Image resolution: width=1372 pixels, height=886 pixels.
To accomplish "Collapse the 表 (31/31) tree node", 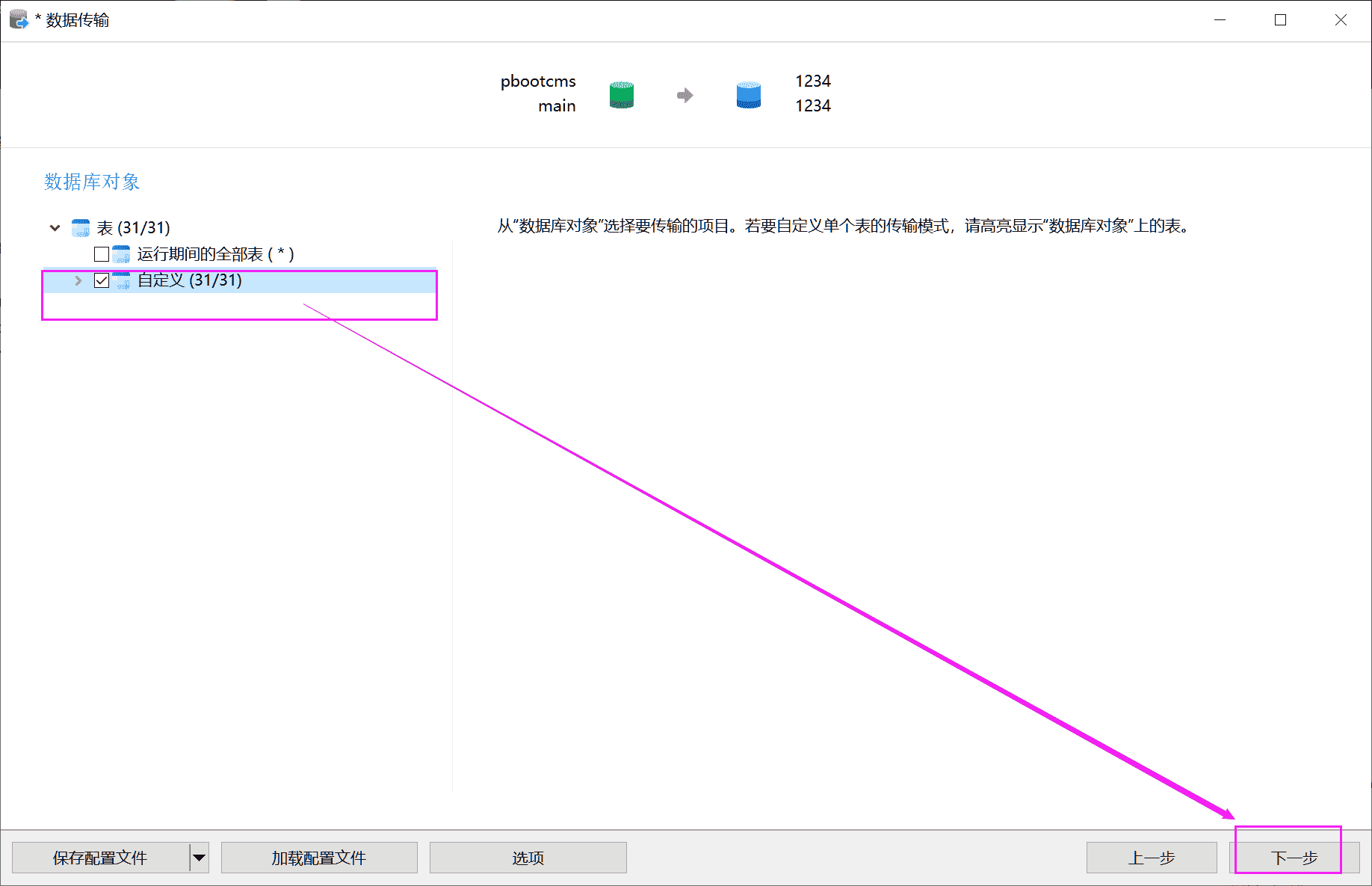I will (x=54, y=227).
